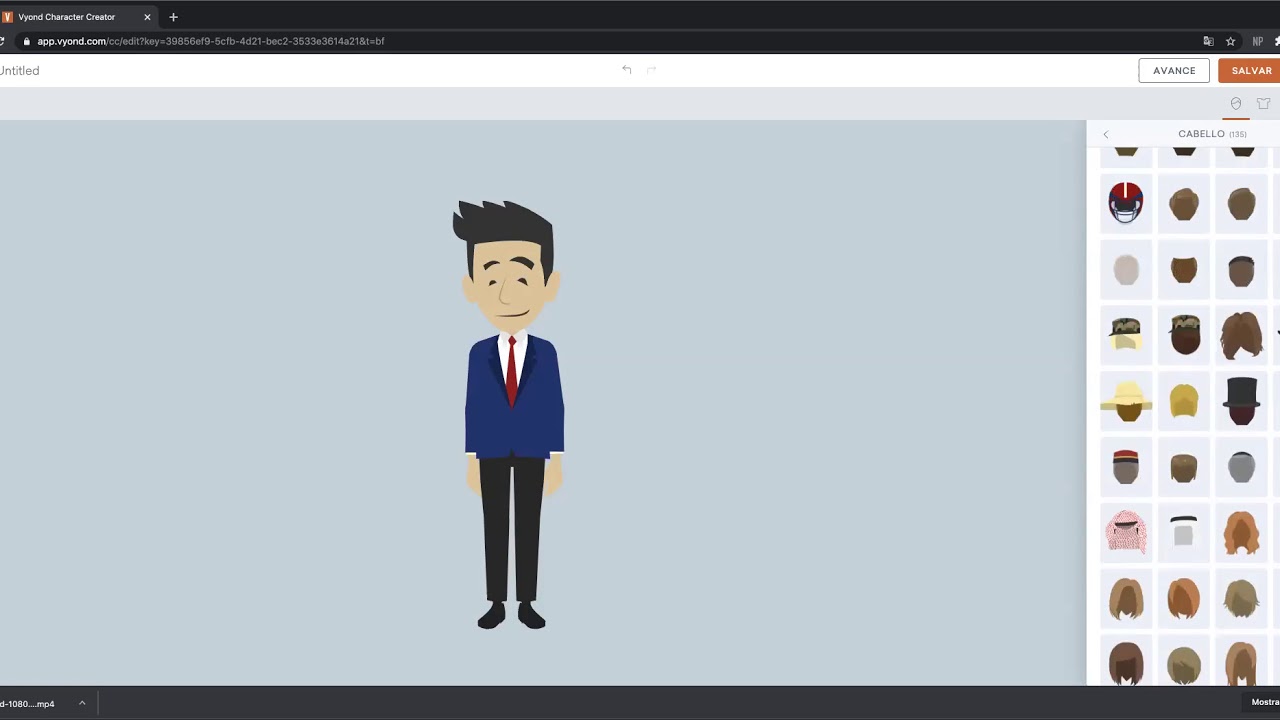
Task: Select the football helmet hair option
Action: (x=1126, y=203)
